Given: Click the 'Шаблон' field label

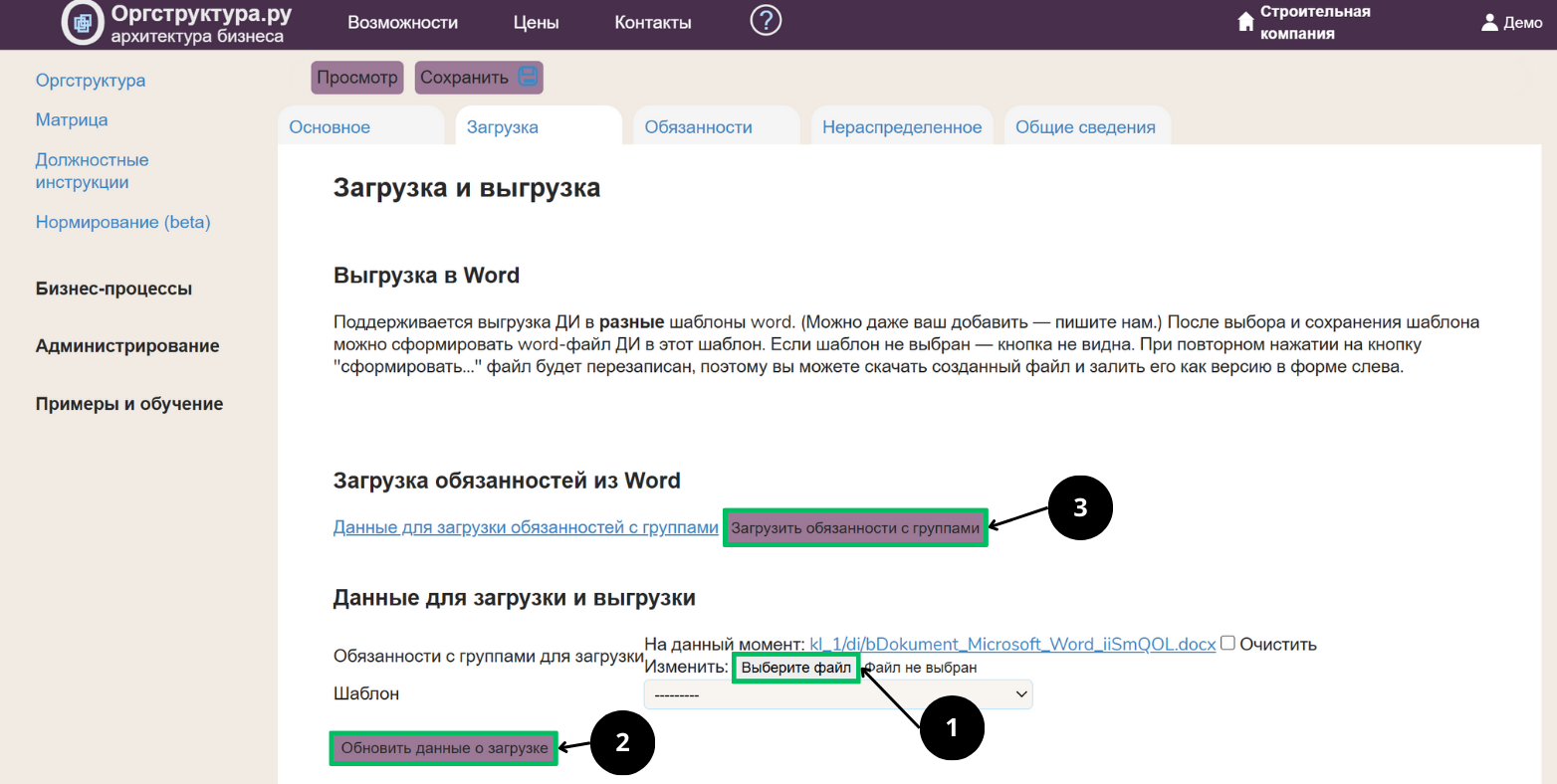Looking at the screenshot, I should coord(366,693).
